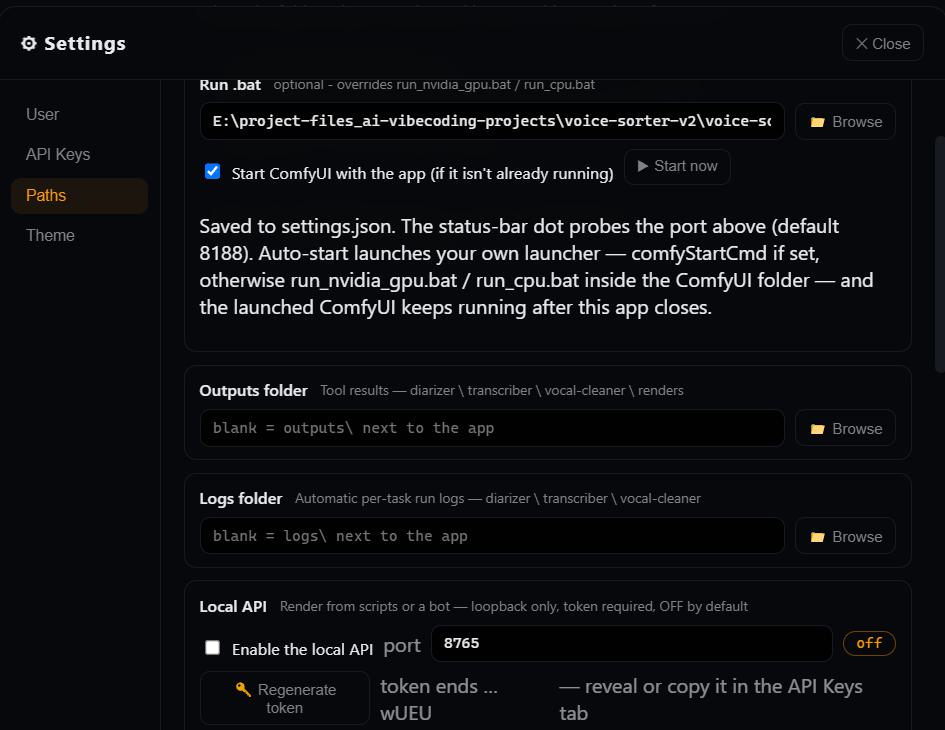945x730 pixels.
Task: Switch to the API Keys section
Action: click(x=58, y=154)
